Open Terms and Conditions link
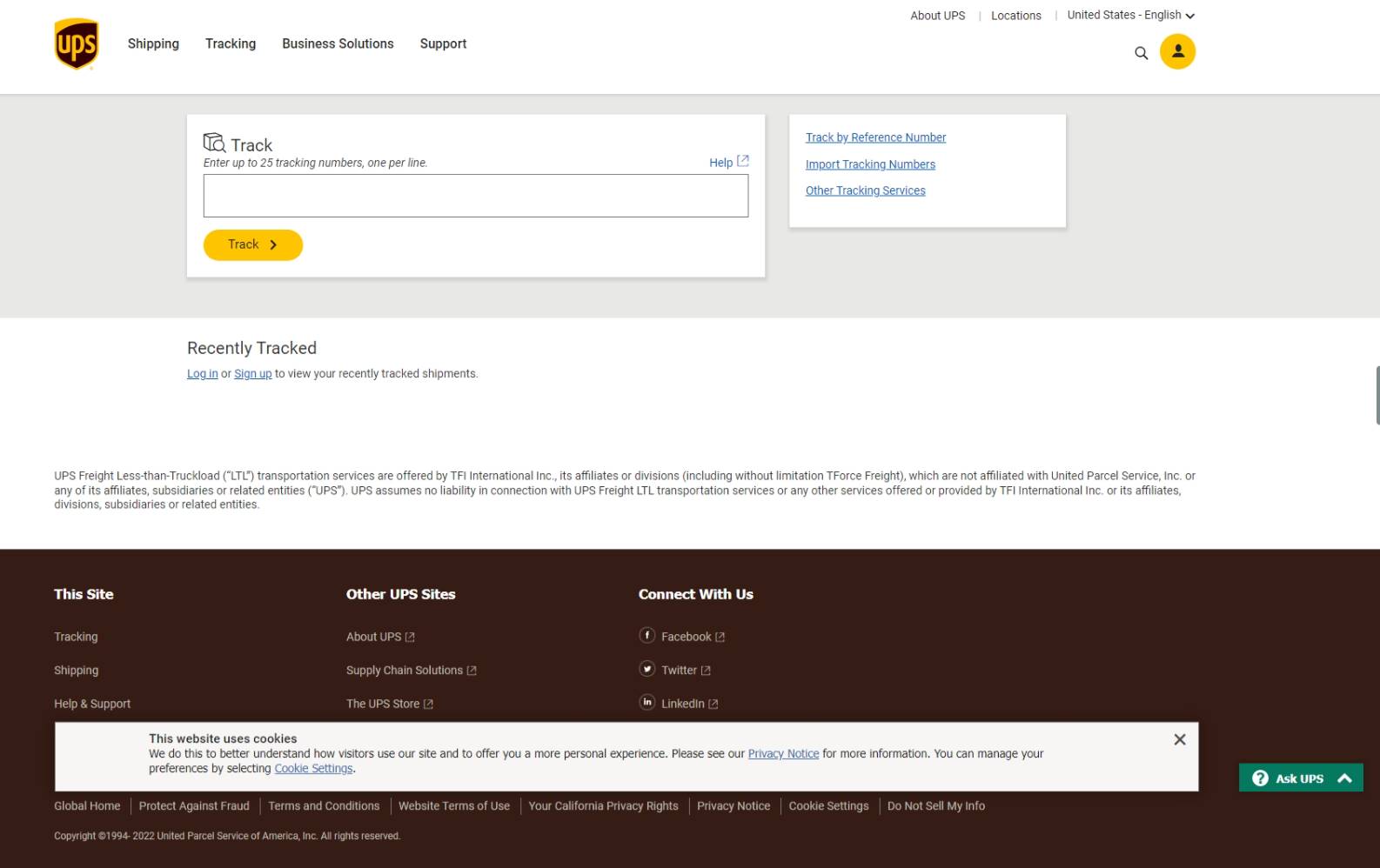Viewport: 1380px width, 868px height. 324,806
